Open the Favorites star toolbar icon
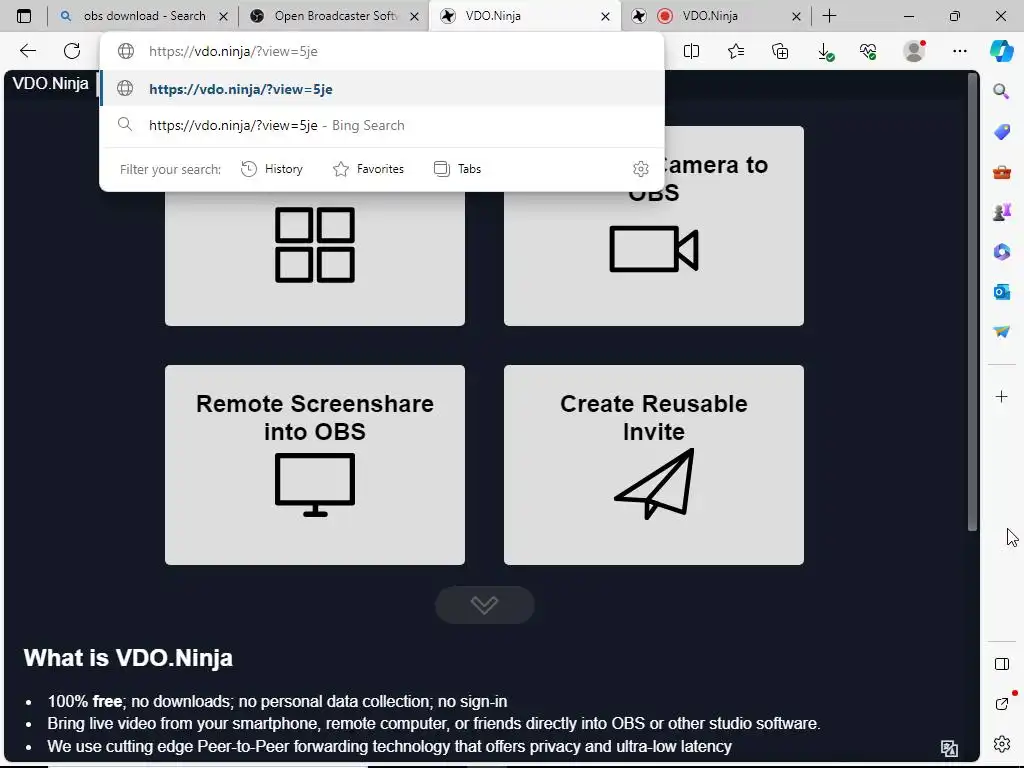Screen dimensions: 1024x768 click(736, 51)
